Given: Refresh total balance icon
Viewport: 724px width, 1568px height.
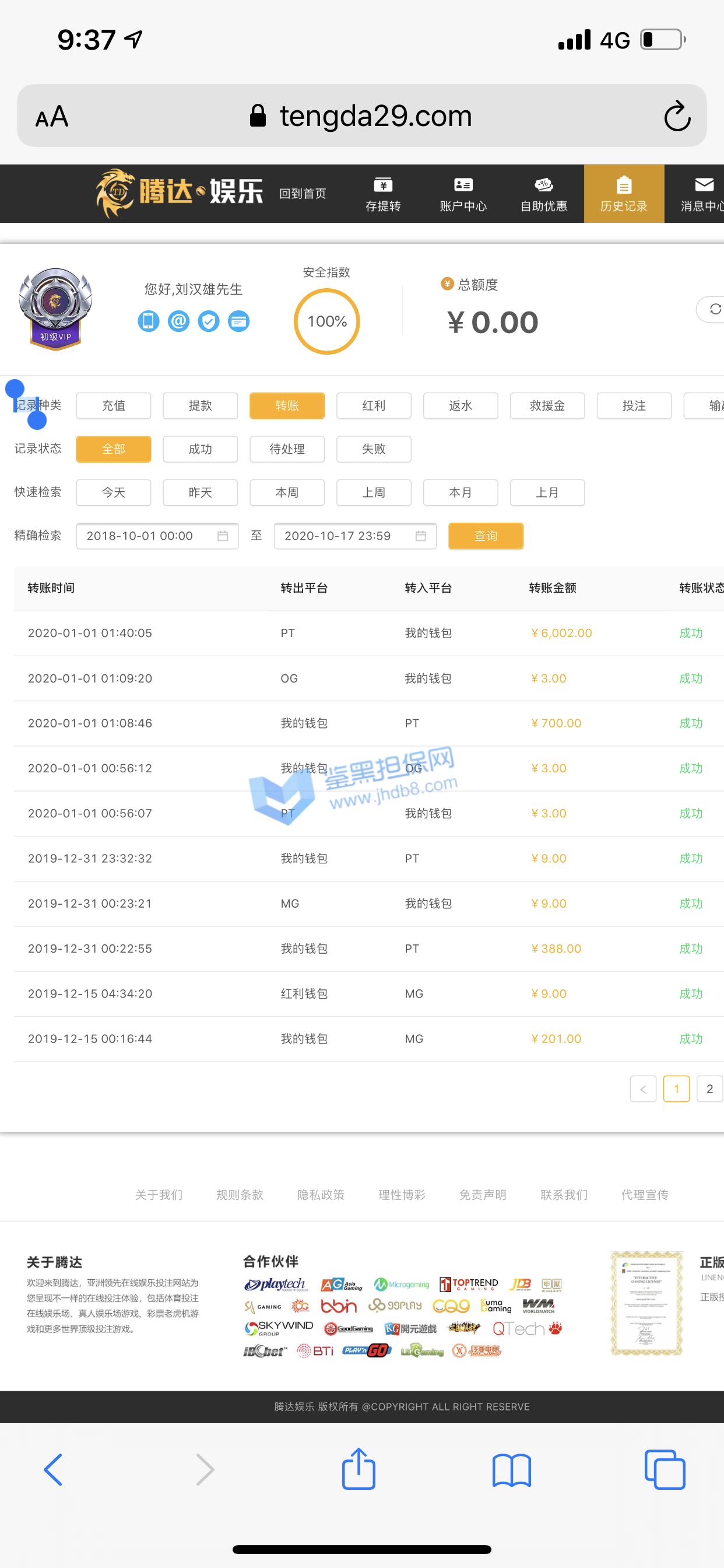Looking at the screenshot, I should [x=714, y=309].
